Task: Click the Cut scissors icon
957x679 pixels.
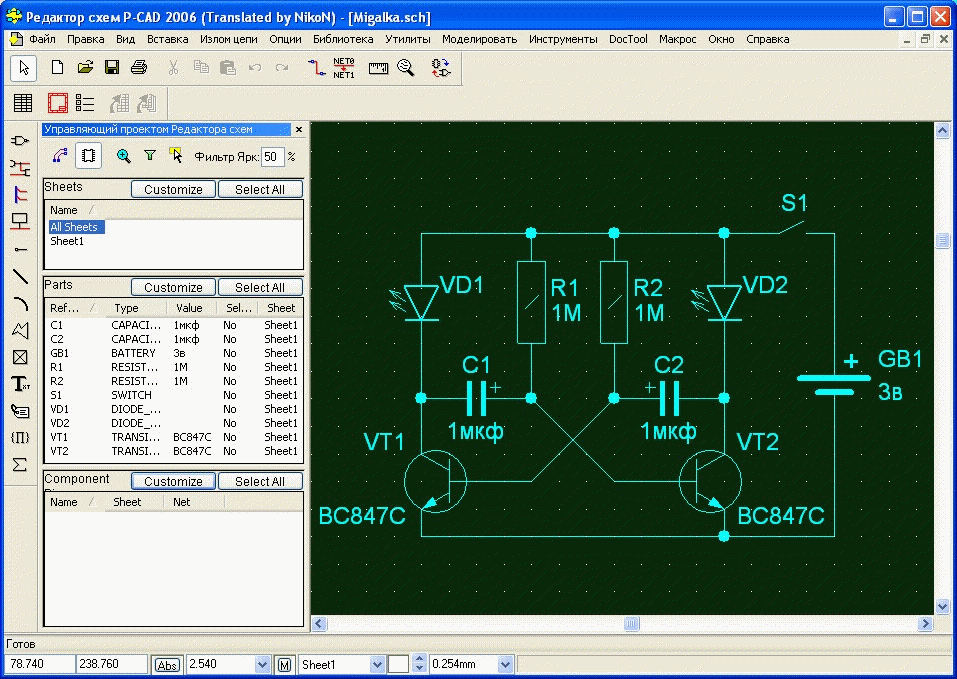Action: (173, 67)
